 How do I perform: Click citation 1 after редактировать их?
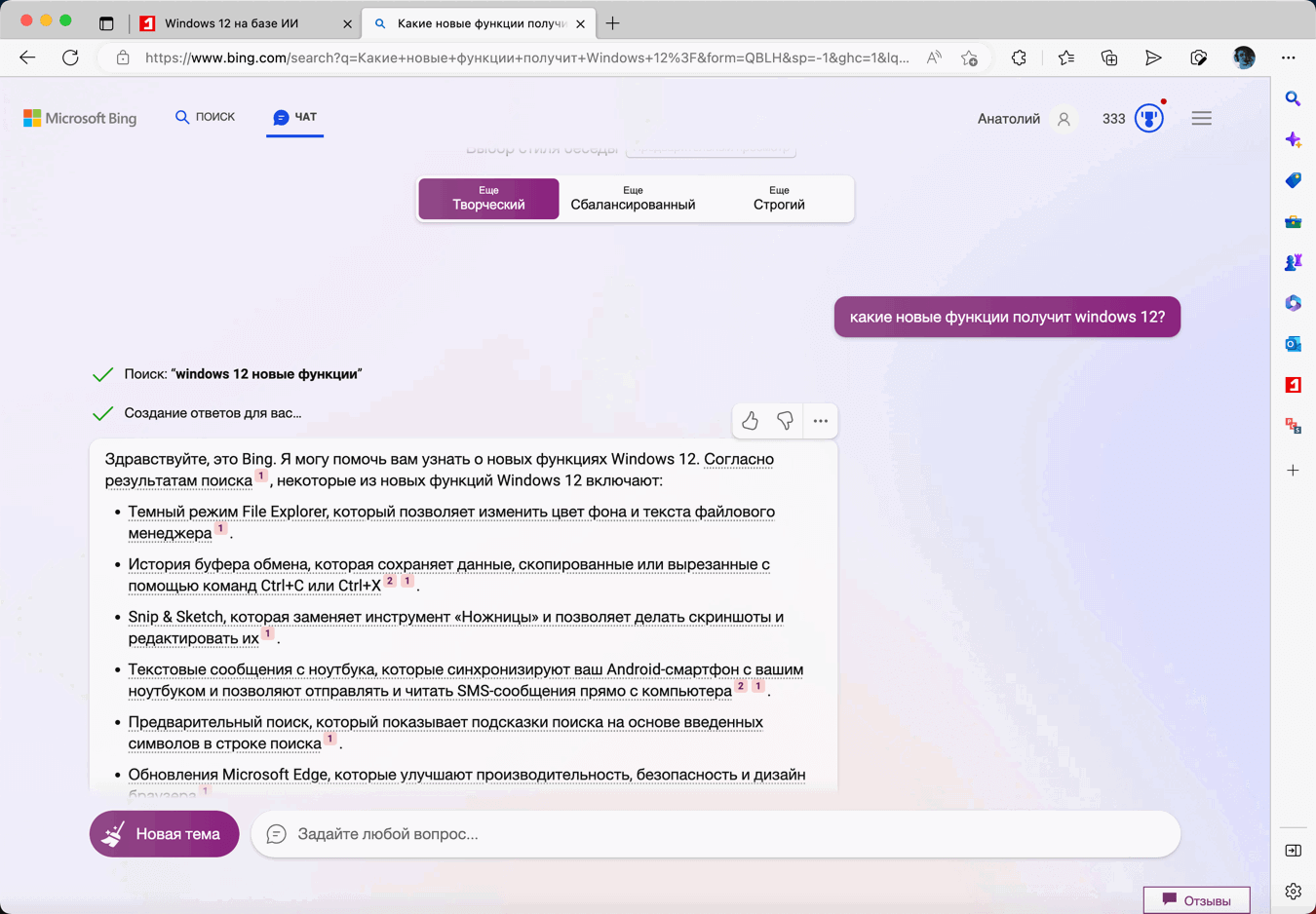(x=267, y=634)
